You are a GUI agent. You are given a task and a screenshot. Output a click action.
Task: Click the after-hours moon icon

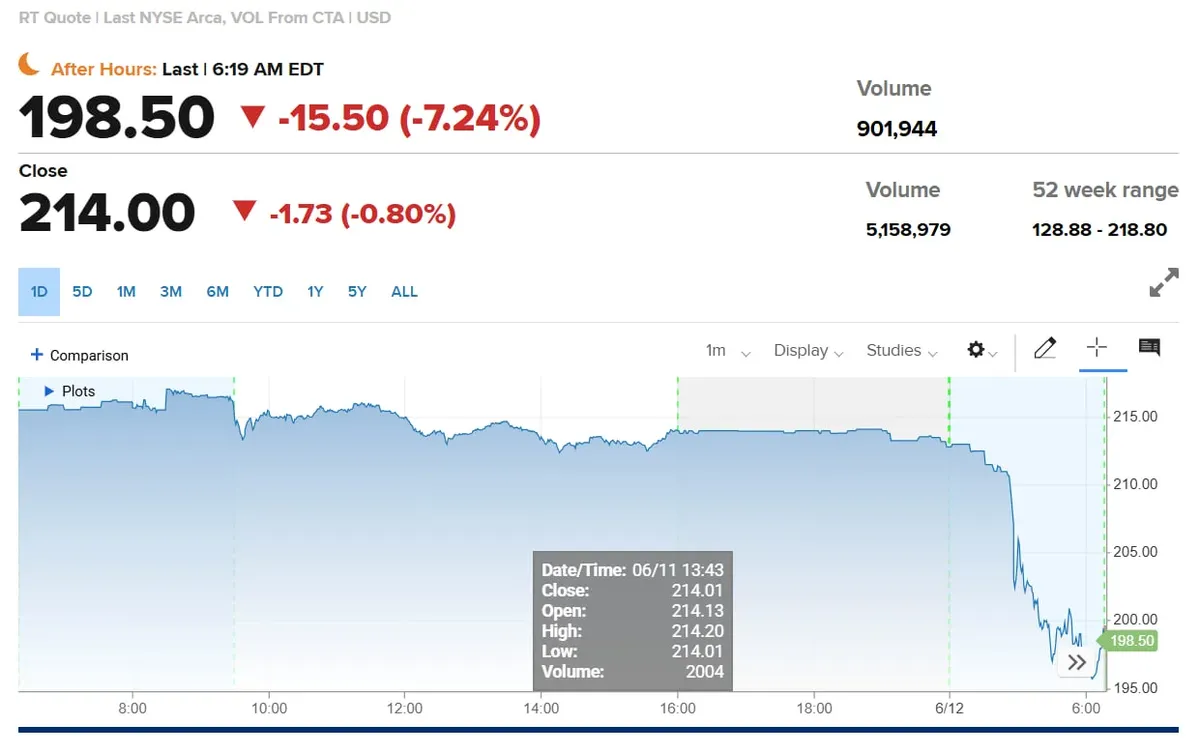(x=30, y=66)
